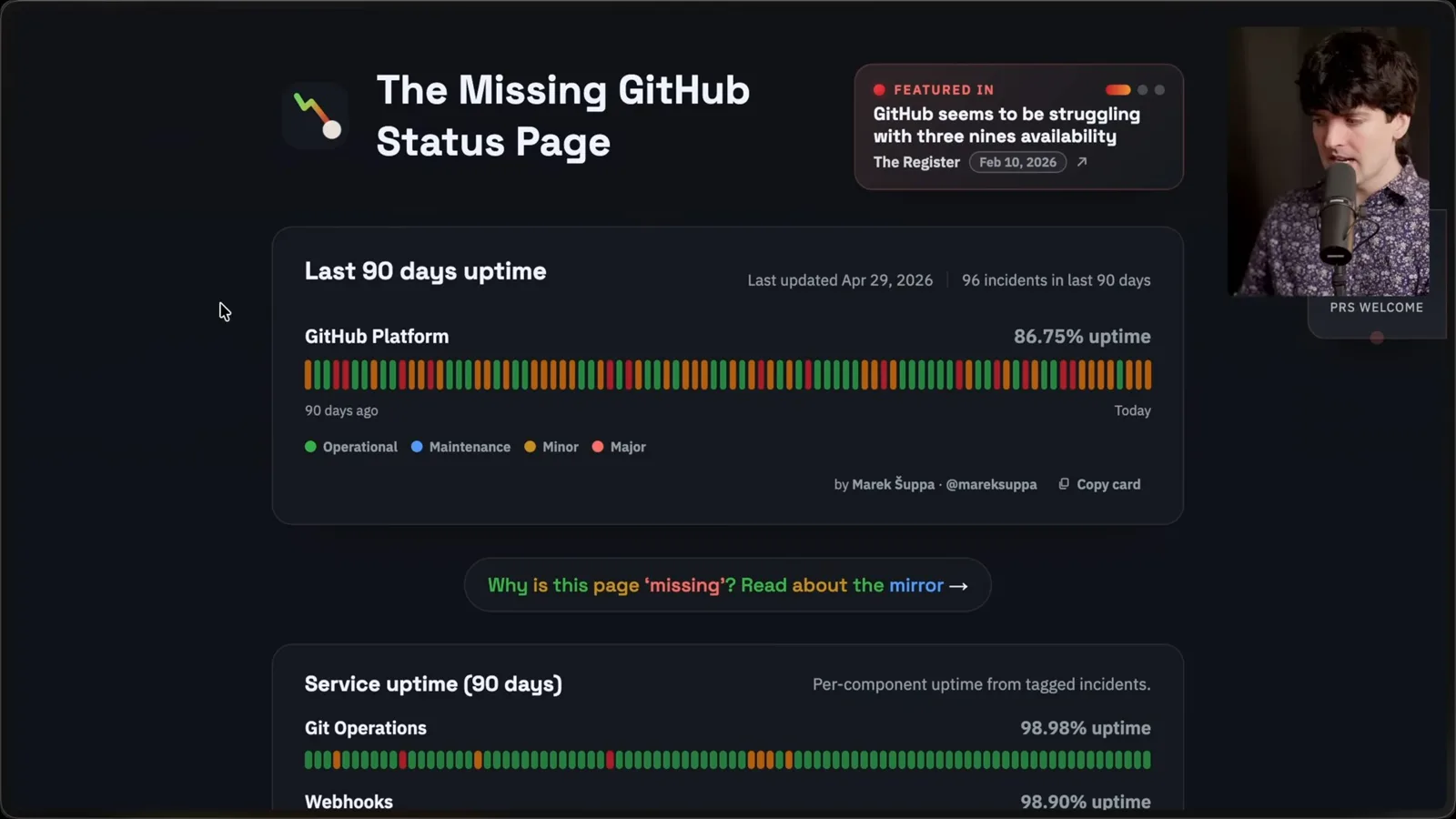Screen dimensions: 1456x819
Task: Click the status page logo icon
Action: click(316, 116)
